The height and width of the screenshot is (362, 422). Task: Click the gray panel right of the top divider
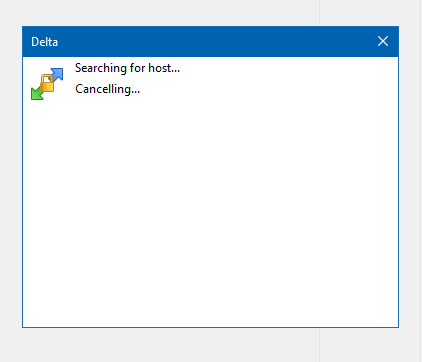(369, 13)
